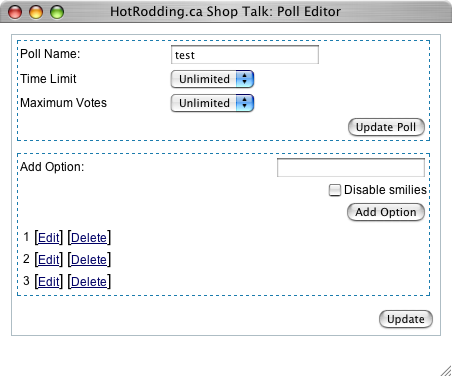Viewport: 452px width, 377px height.
Task: Close the Poll Editor window
Action: click(x=15, y=12)
